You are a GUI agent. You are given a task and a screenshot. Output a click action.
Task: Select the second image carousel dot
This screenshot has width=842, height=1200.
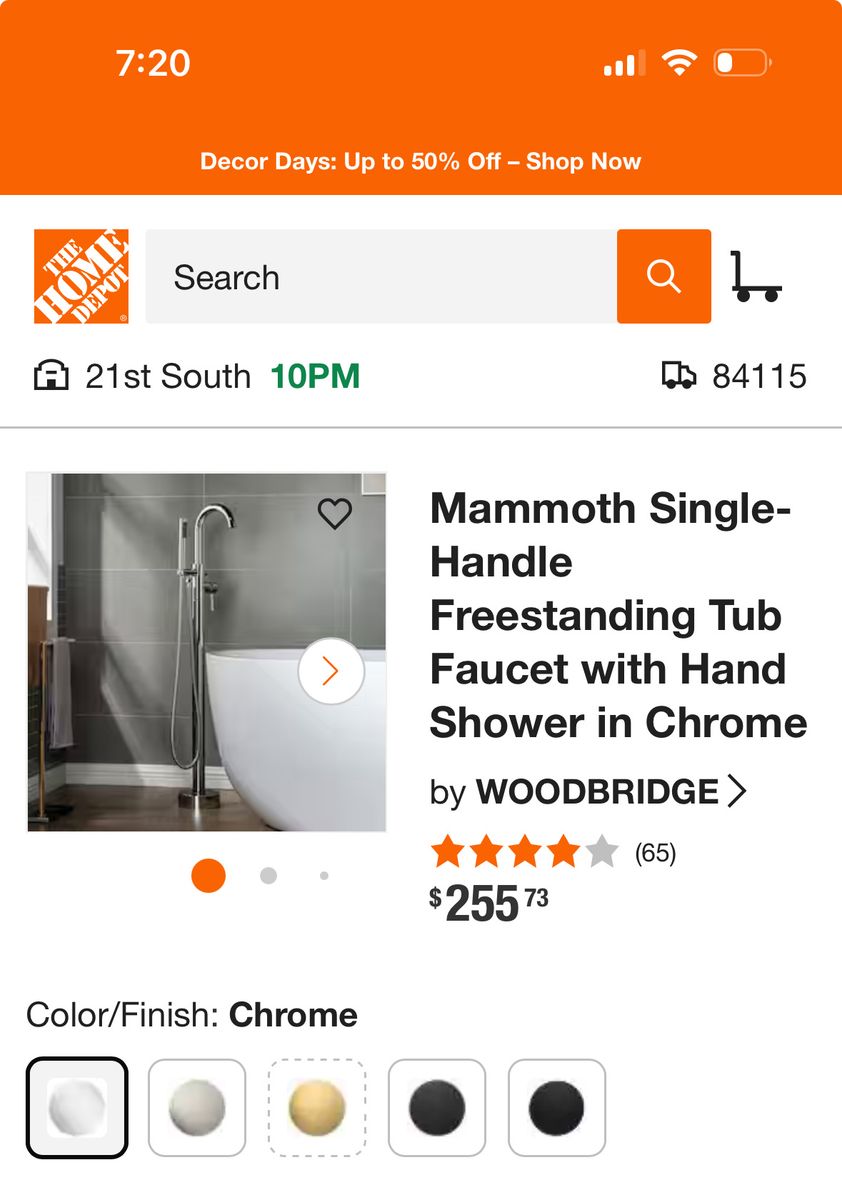tap(268, 876)
